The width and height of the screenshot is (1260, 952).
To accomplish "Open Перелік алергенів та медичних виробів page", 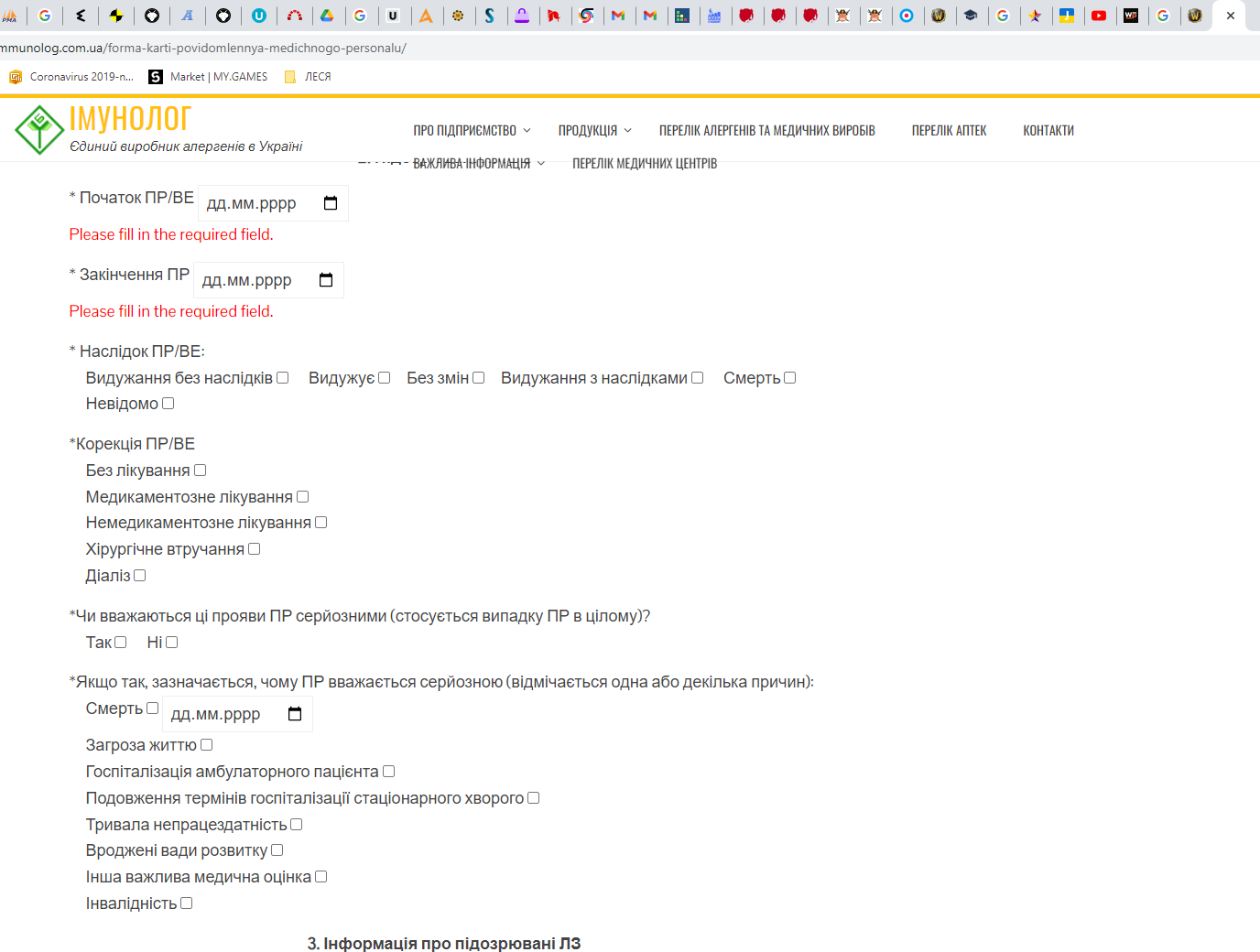I will (x=766, y=131).
